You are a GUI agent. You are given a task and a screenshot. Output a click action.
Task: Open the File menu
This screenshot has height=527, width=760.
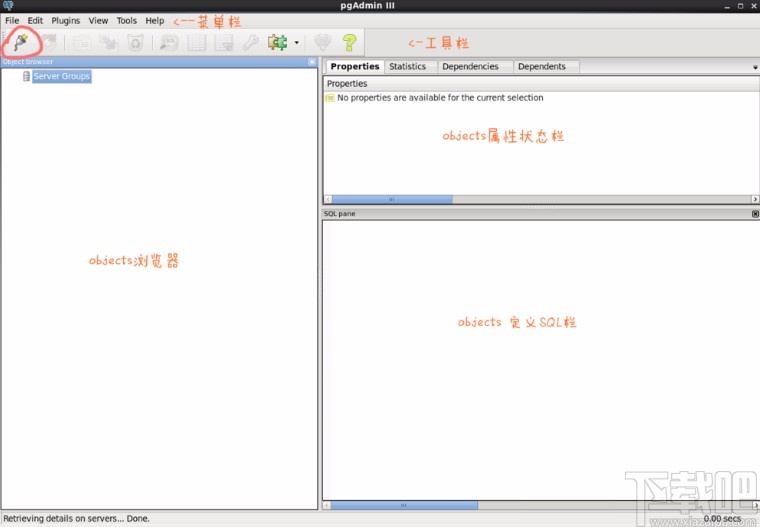pyautogui.click(x=12, y=21)
